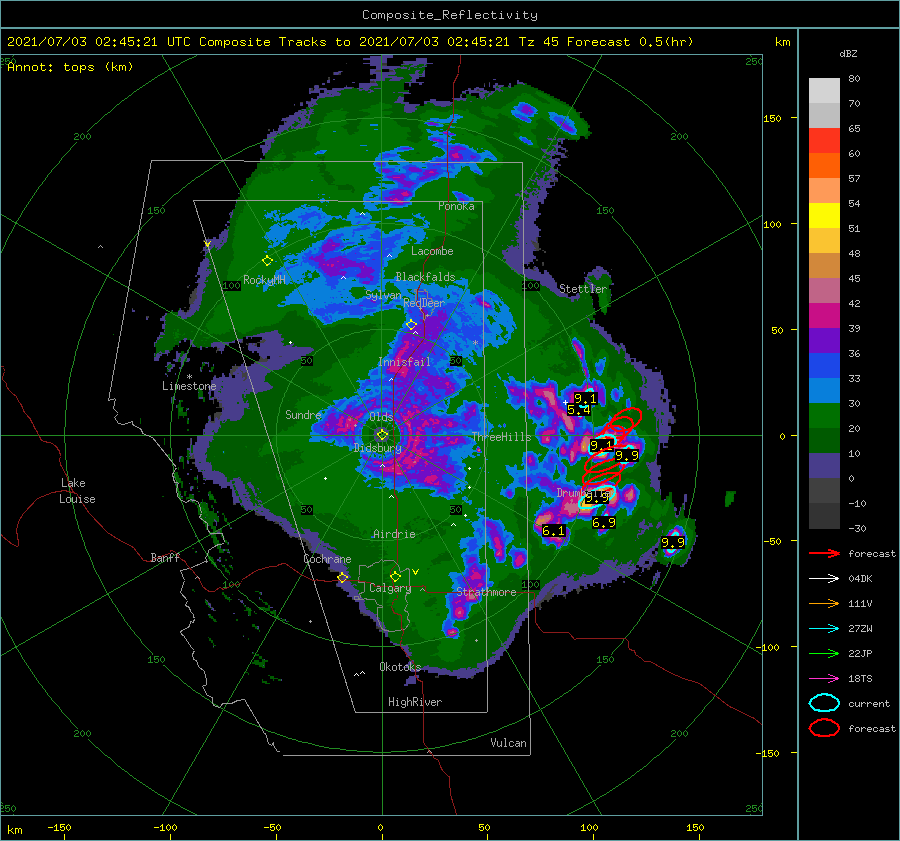
Task: Click the Vulcan map label
Action: (509, 743)
